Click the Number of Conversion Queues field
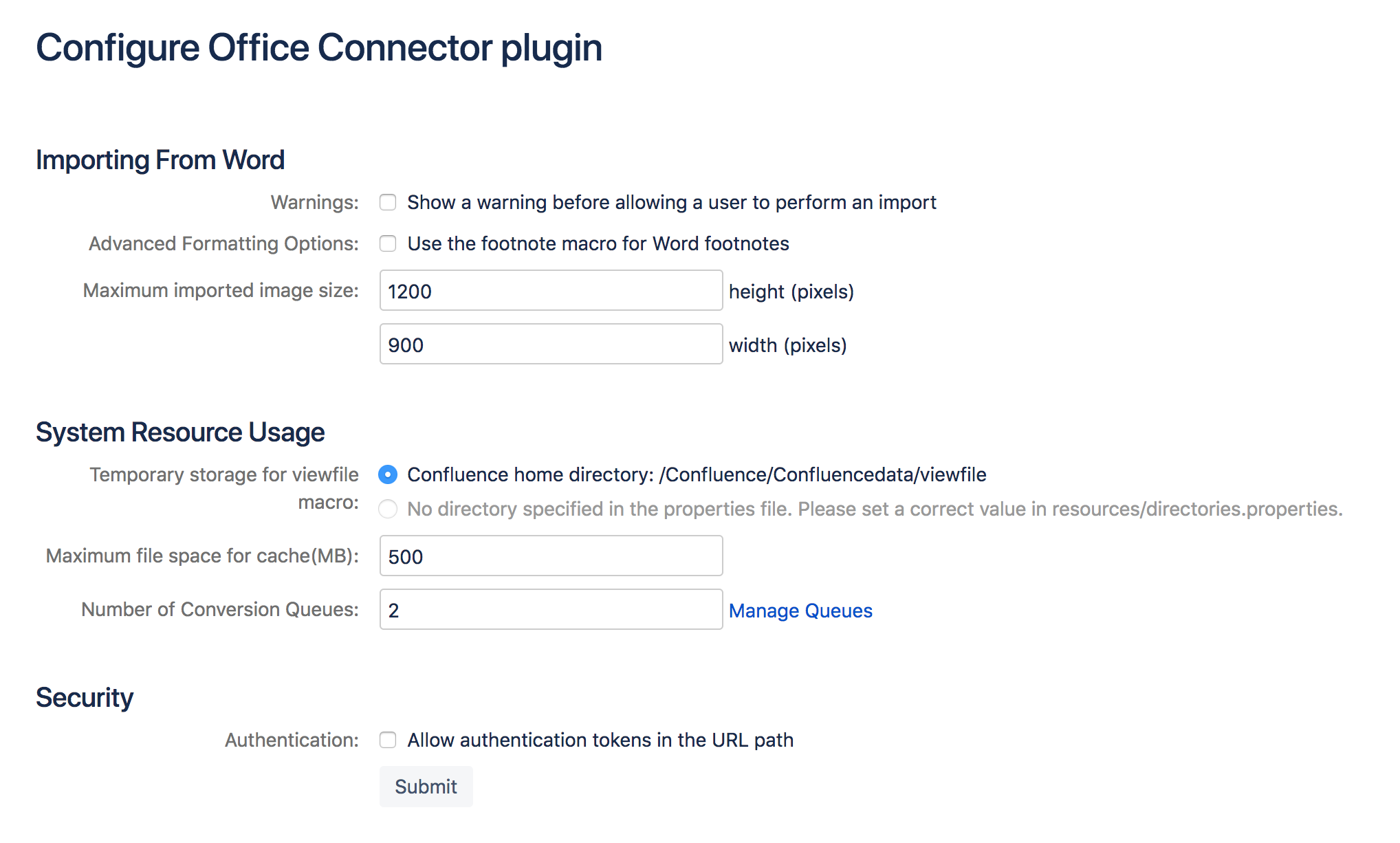The width and height of the screenshot is (1400, 843). [551, 610]
